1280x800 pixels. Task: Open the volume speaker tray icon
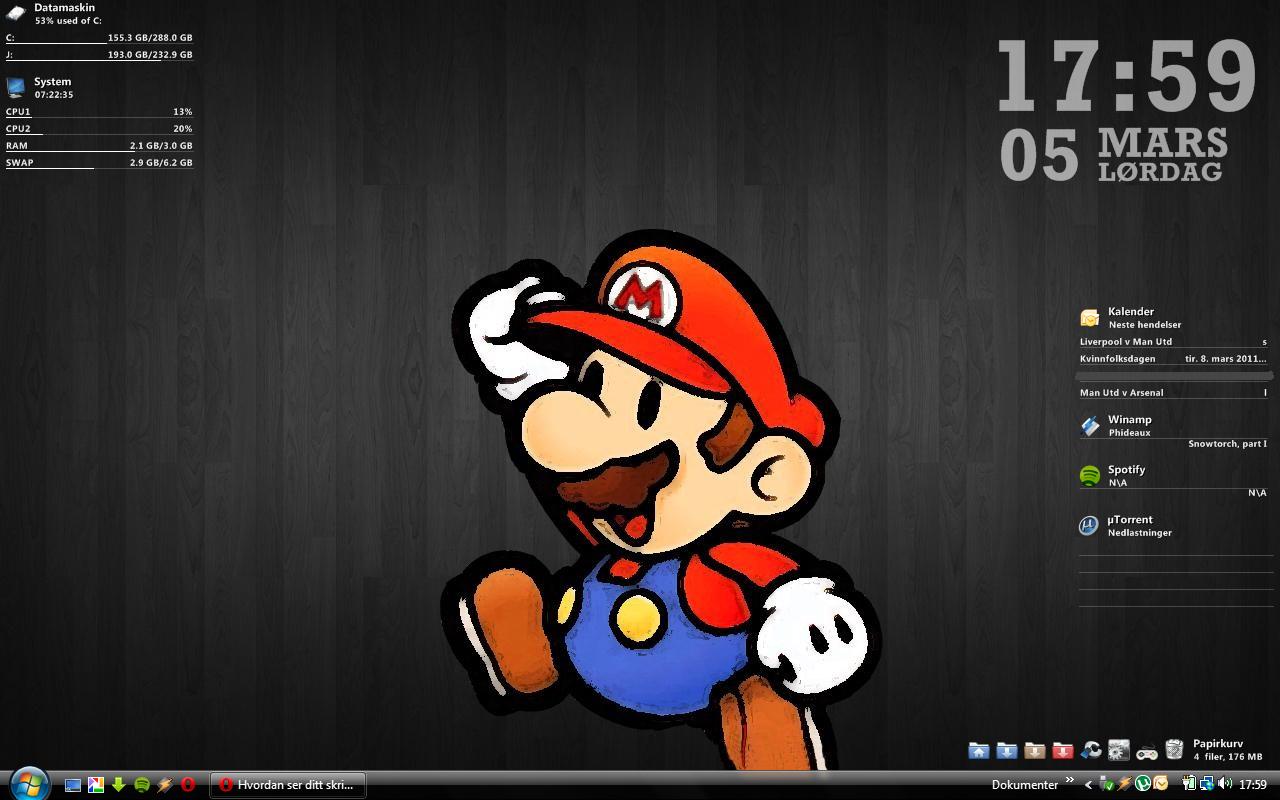coord(1225,784)
